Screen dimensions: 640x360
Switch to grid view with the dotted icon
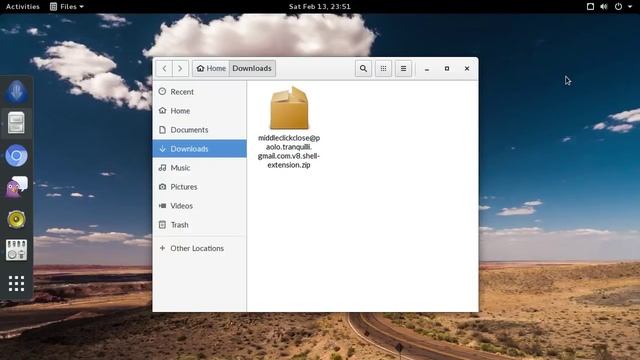click(x=383, y=69)
